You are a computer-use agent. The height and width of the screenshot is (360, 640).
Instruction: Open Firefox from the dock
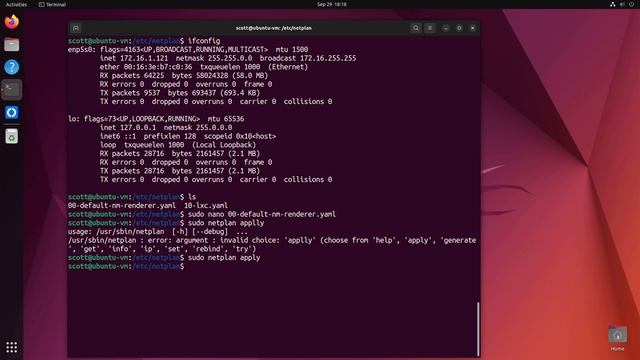[x=11, y=22]
